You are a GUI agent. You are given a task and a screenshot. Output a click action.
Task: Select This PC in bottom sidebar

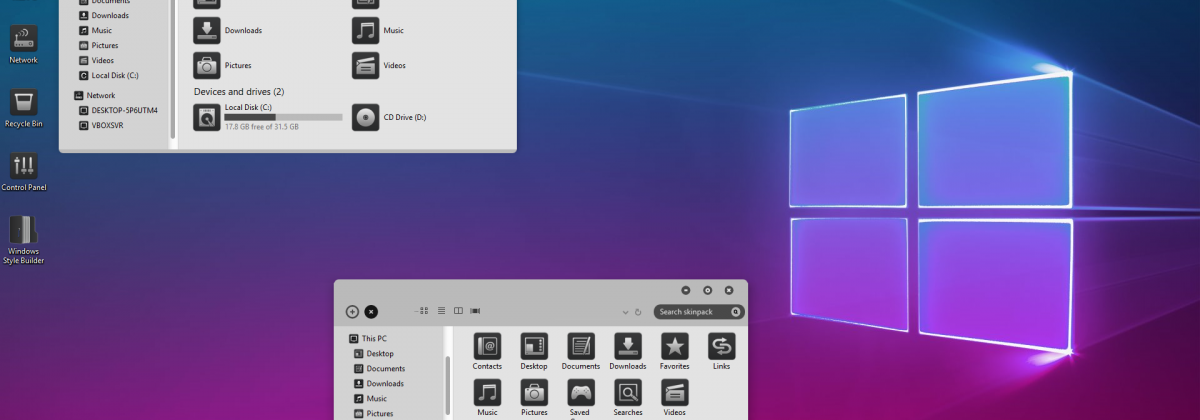click(368, 339)
